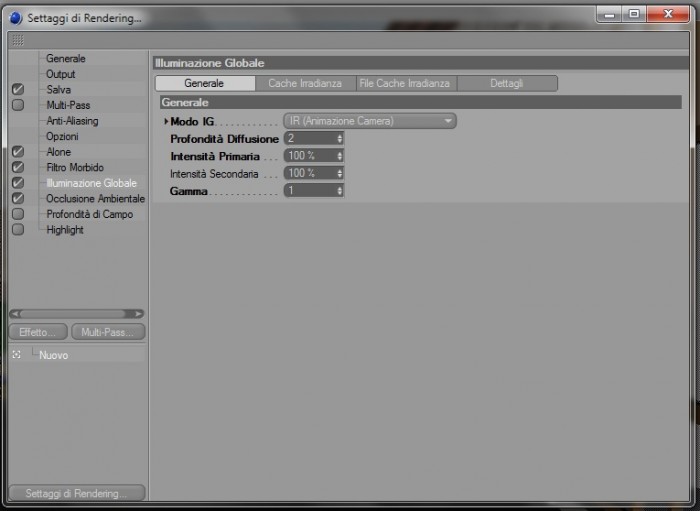Click the right arrow of horizontal scrollbar
Image resolution: width=700 pixels, height=511 pixels.
point(138,314)
